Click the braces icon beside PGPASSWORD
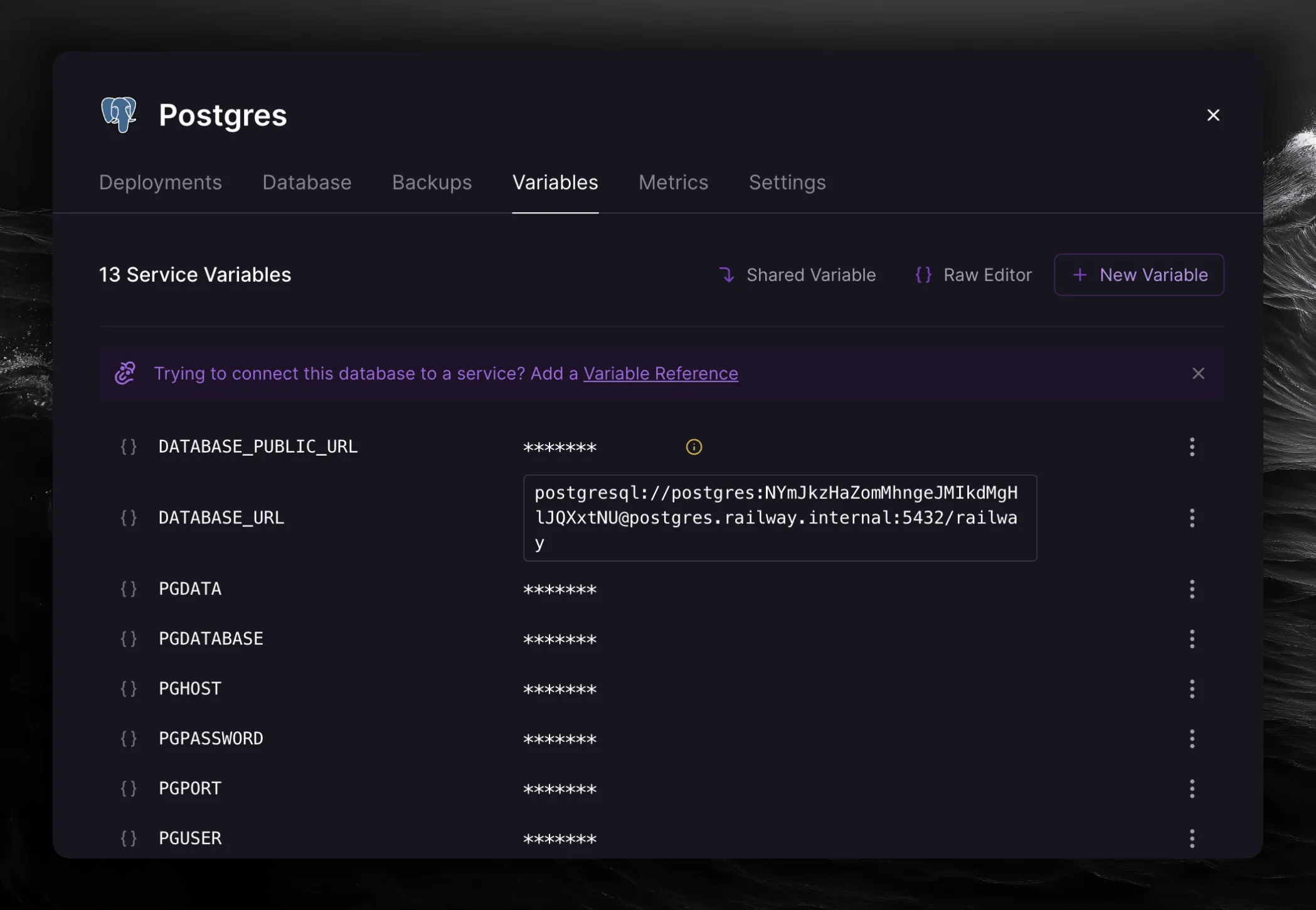This screenshot has width=1316, height=910. [x=129, y=739]
